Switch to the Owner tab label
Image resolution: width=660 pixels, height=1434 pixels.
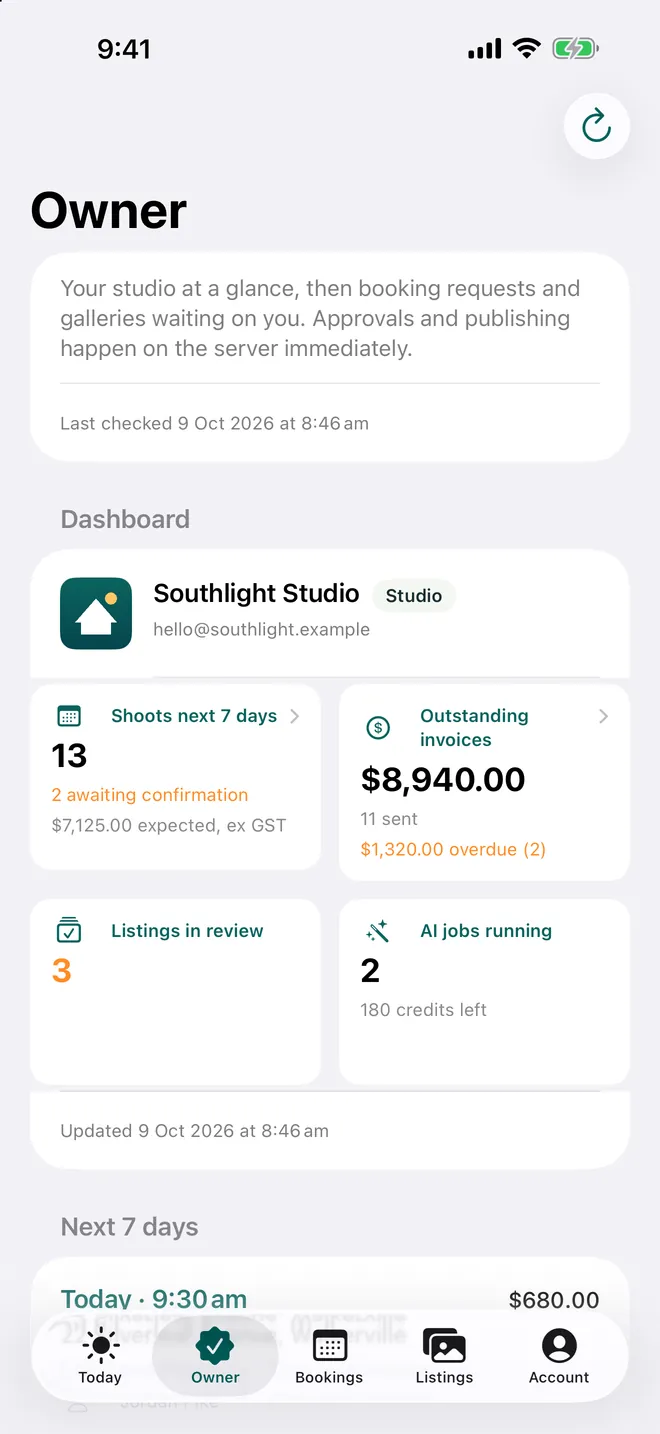point(215,1377)
